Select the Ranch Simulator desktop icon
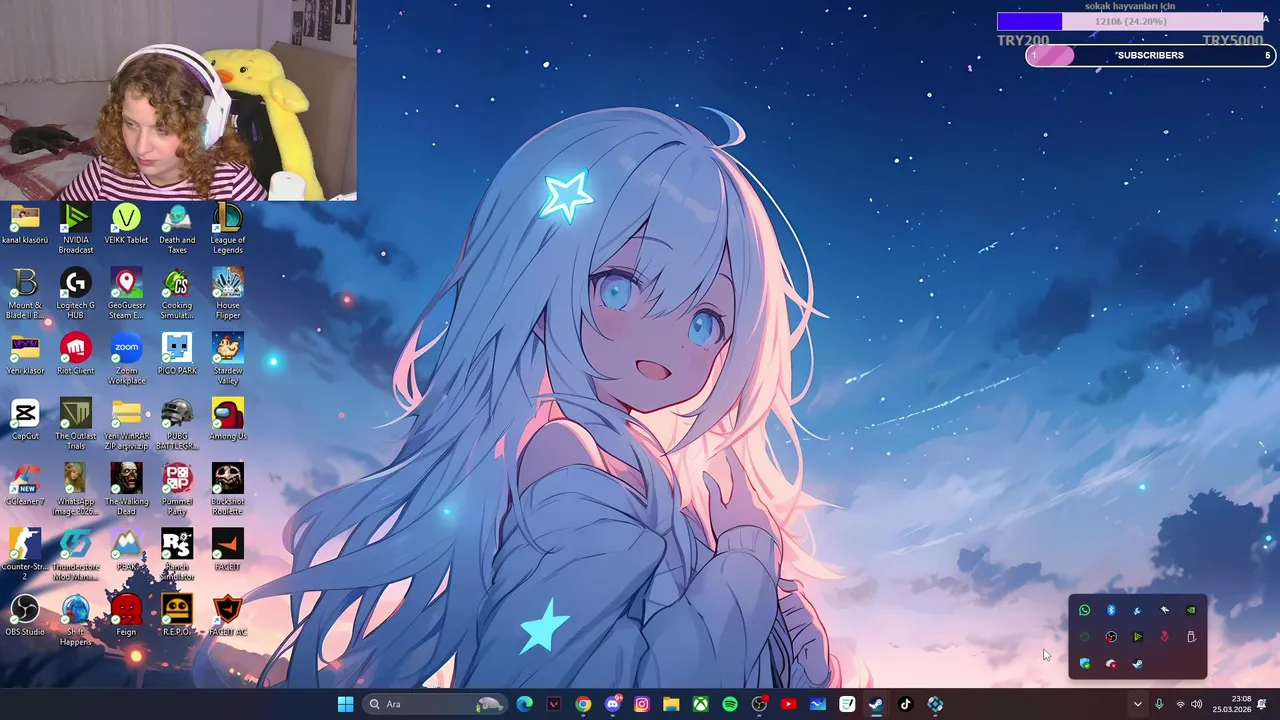The width and height of the screenshot is (1280, 720). tap(177, 556)
